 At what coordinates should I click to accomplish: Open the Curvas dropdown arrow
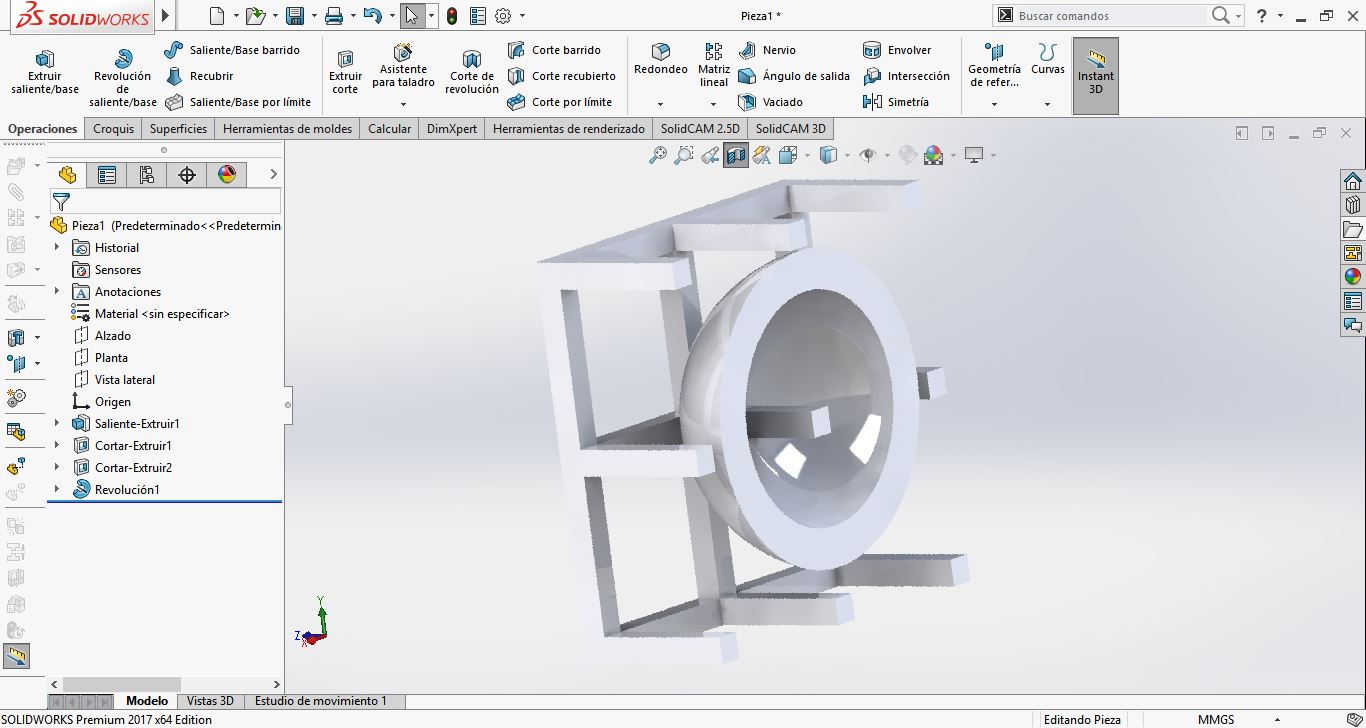[1048, 104]
